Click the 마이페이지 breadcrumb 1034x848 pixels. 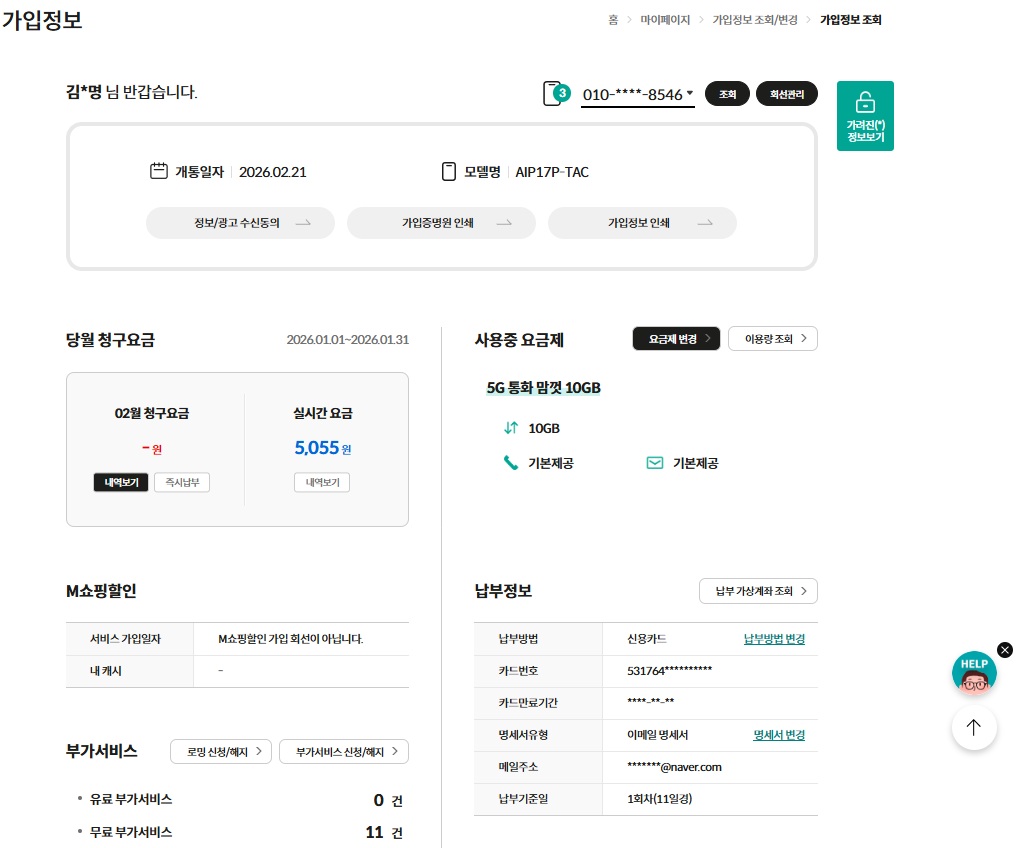click(665, 20)
